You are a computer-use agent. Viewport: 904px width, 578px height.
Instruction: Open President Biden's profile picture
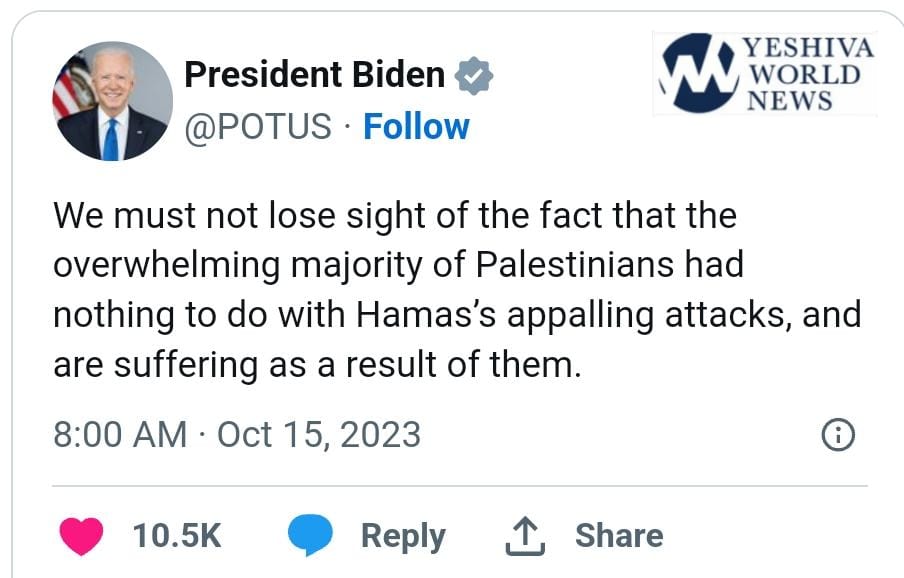[x=112, y=101]
